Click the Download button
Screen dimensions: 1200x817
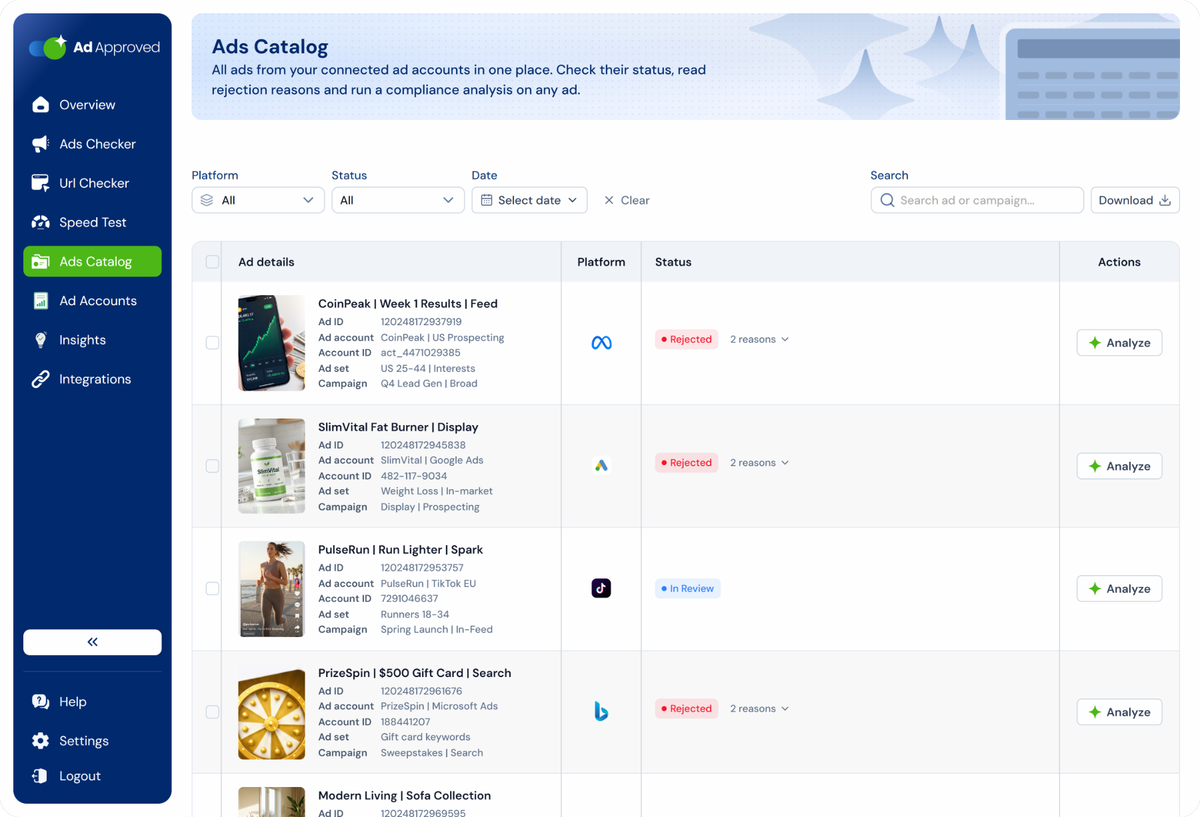coord(1135,200)
